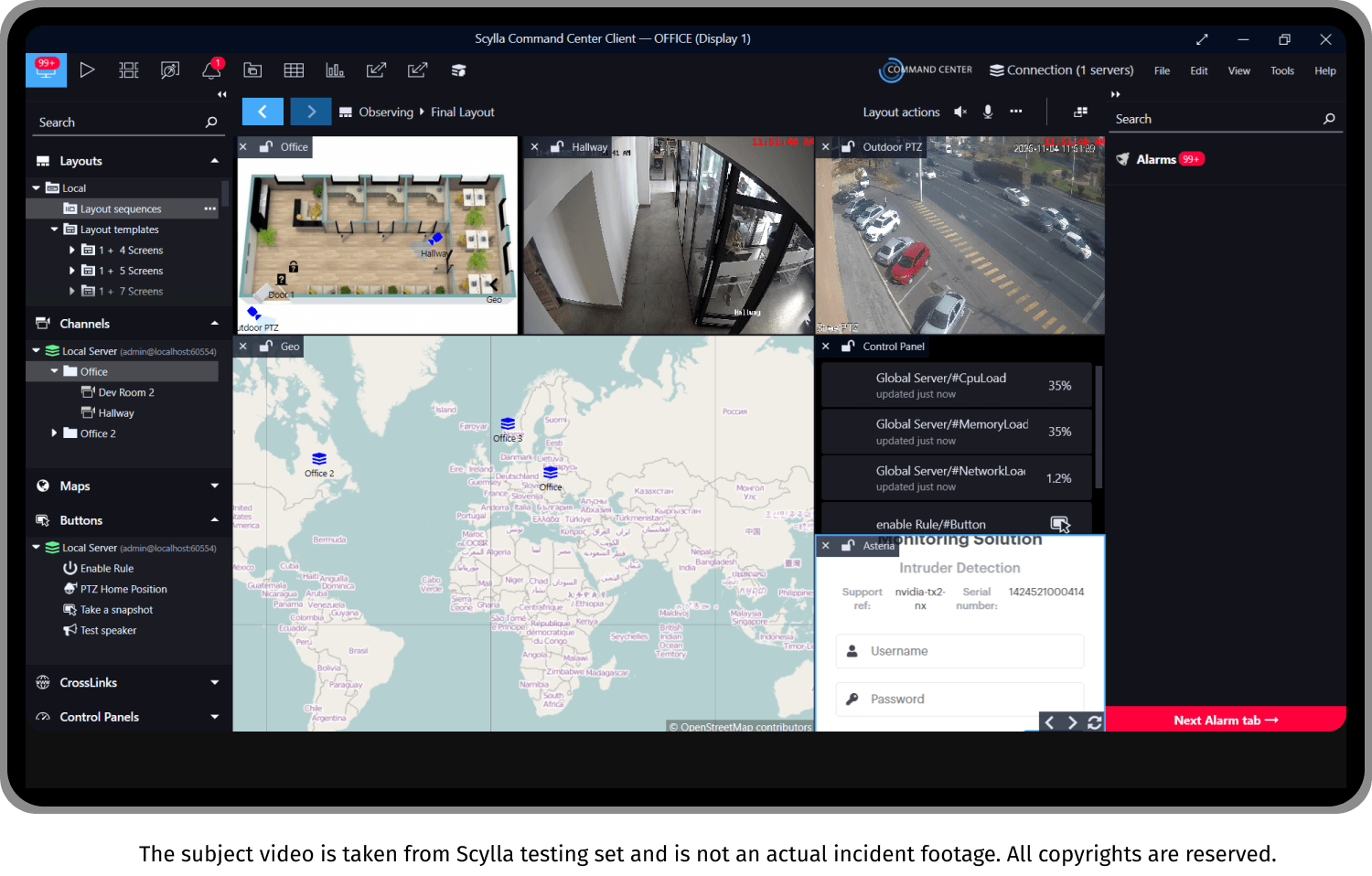Open the monitor view icon with 99+ badge
The height and width of the screenshot is (876, 1372).
(x=46, y=70)
